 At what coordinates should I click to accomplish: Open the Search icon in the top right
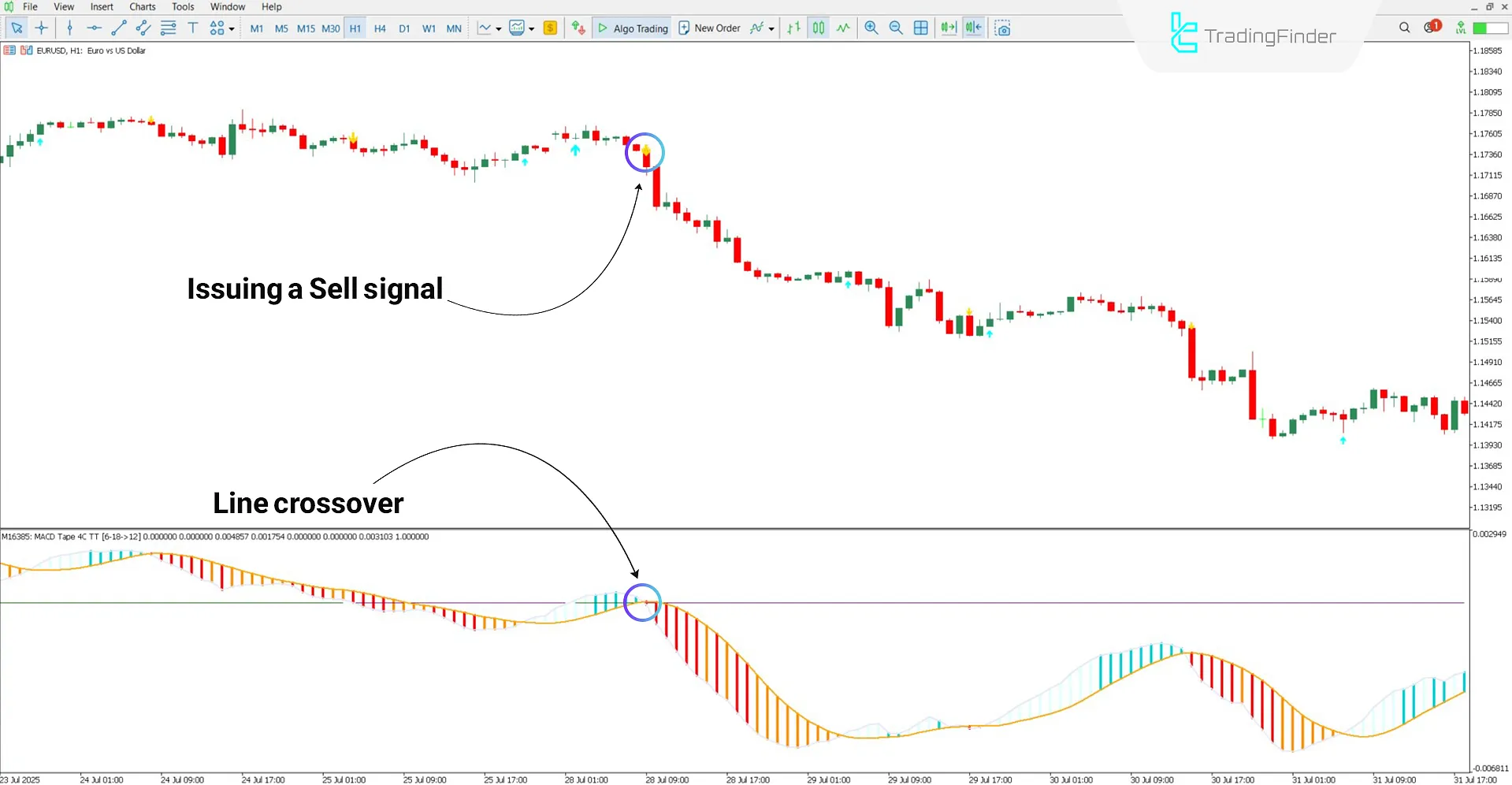pyautogui.click(x=1405, y=28)
